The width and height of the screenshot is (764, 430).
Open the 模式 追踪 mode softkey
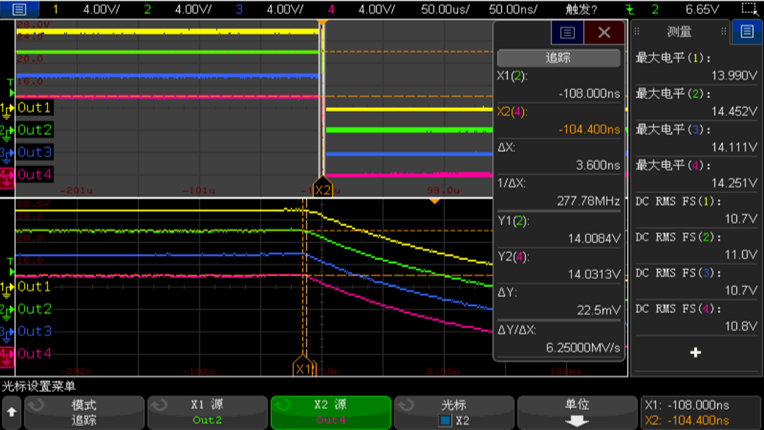(x=84, y=412)
